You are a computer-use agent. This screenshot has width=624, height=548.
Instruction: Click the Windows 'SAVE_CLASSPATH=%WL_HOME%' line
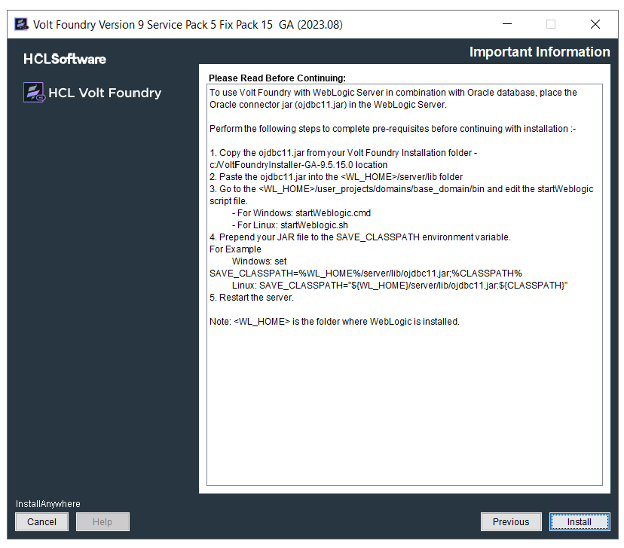pos(366,273)
